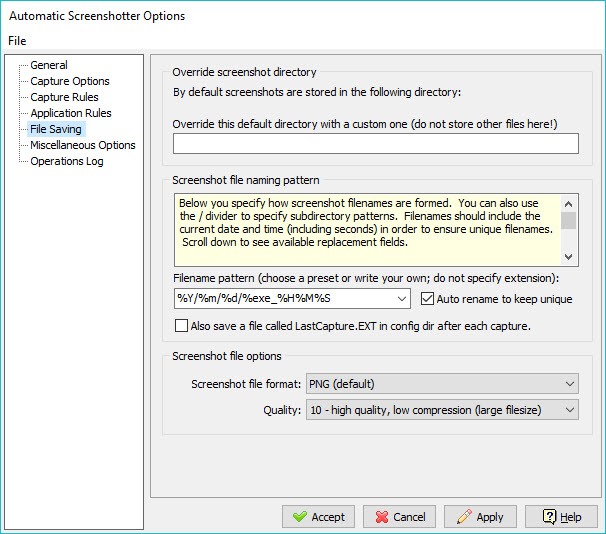This screenshot has height=534, width=606.
Task: Select Application Rules in sidebar
Action: pos(71,113)
